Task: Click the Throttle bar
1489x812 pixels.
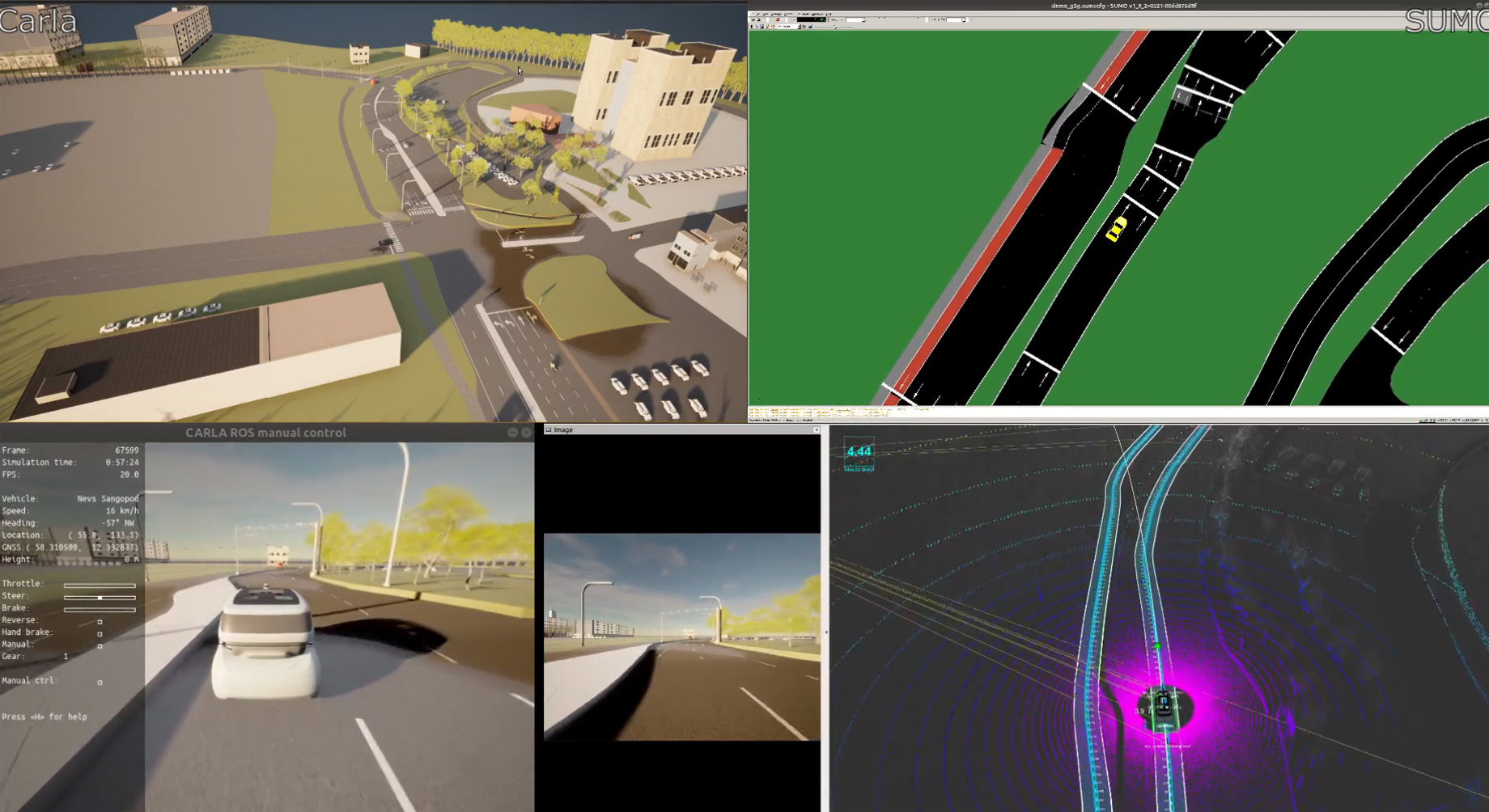Action: tap(100, 585)
